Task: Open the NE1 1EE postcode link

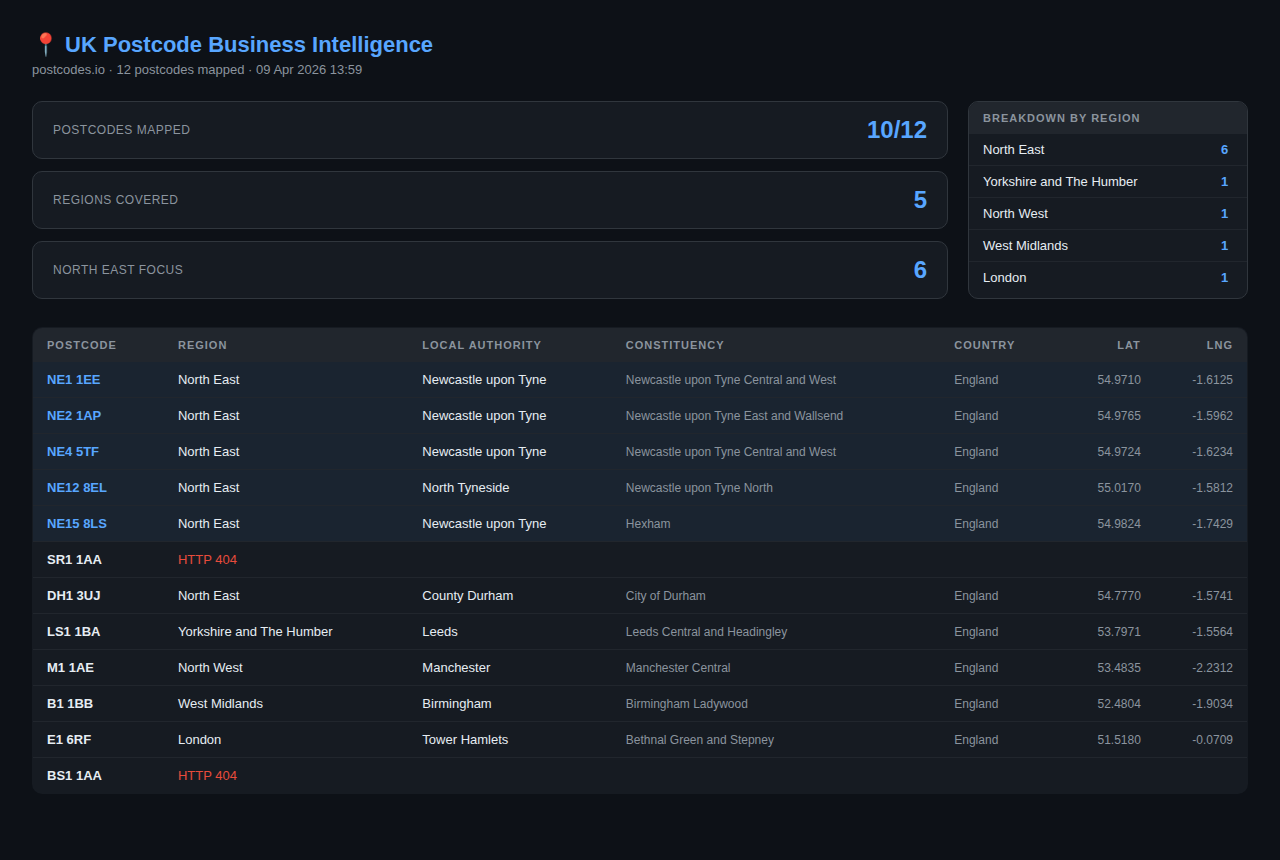Action: [x=73, y=379]
